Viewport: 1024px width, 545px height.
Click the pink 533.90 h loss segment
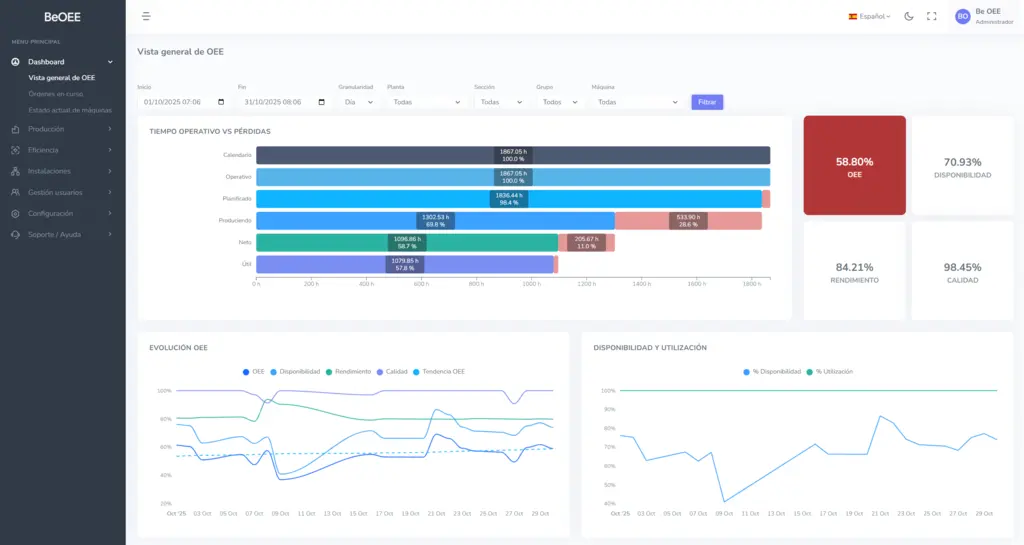tap(688, 221)
